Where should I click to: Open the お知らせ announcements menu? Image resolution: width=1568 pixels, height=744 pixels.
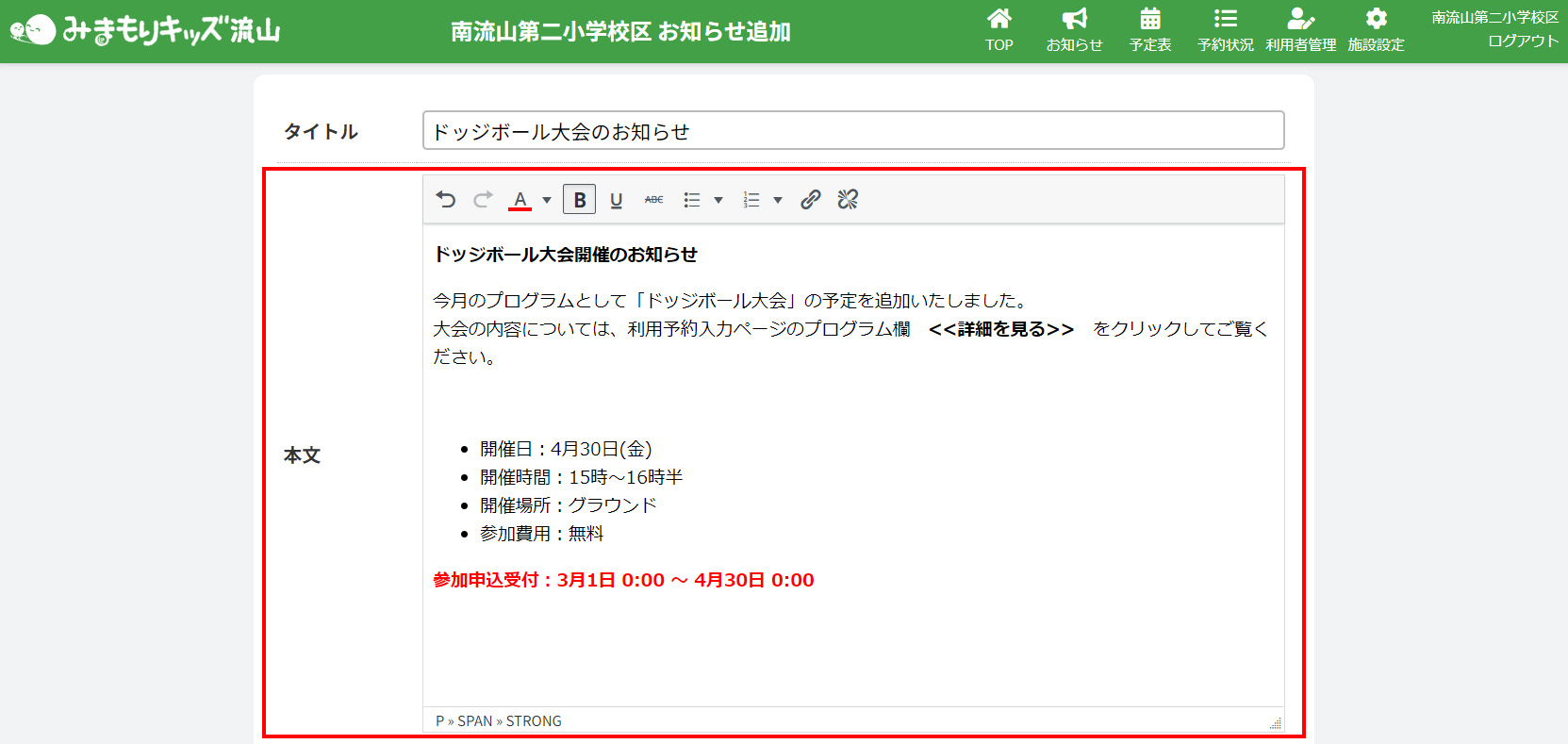(1074, 30)
